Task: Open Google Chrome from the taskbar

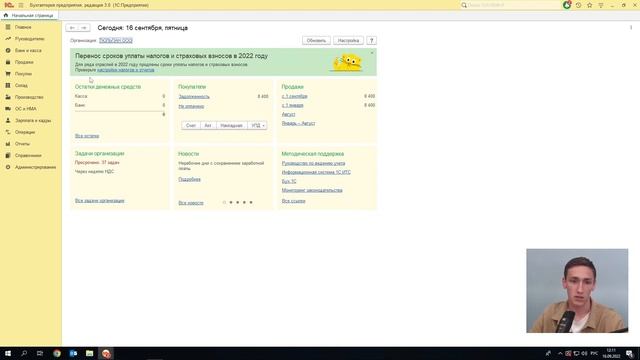Action: (57, 353)
